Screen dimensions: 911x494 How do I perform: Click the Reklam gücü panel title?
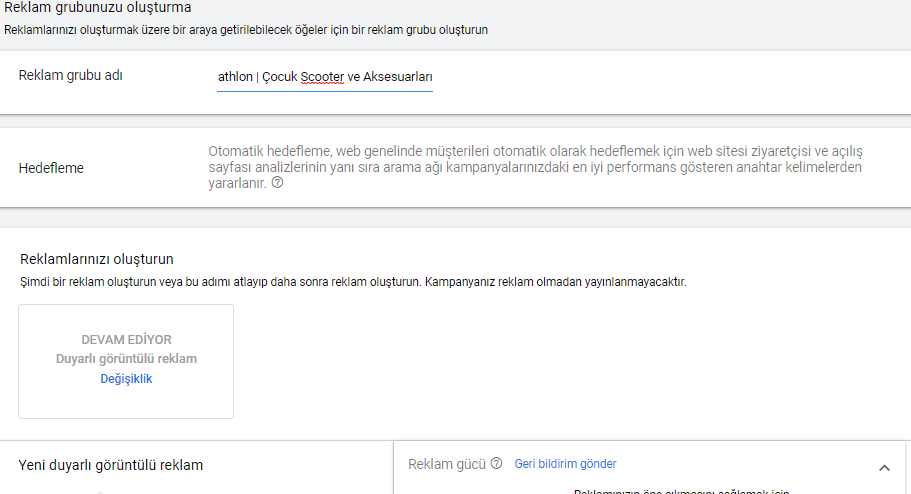point(446,464)
